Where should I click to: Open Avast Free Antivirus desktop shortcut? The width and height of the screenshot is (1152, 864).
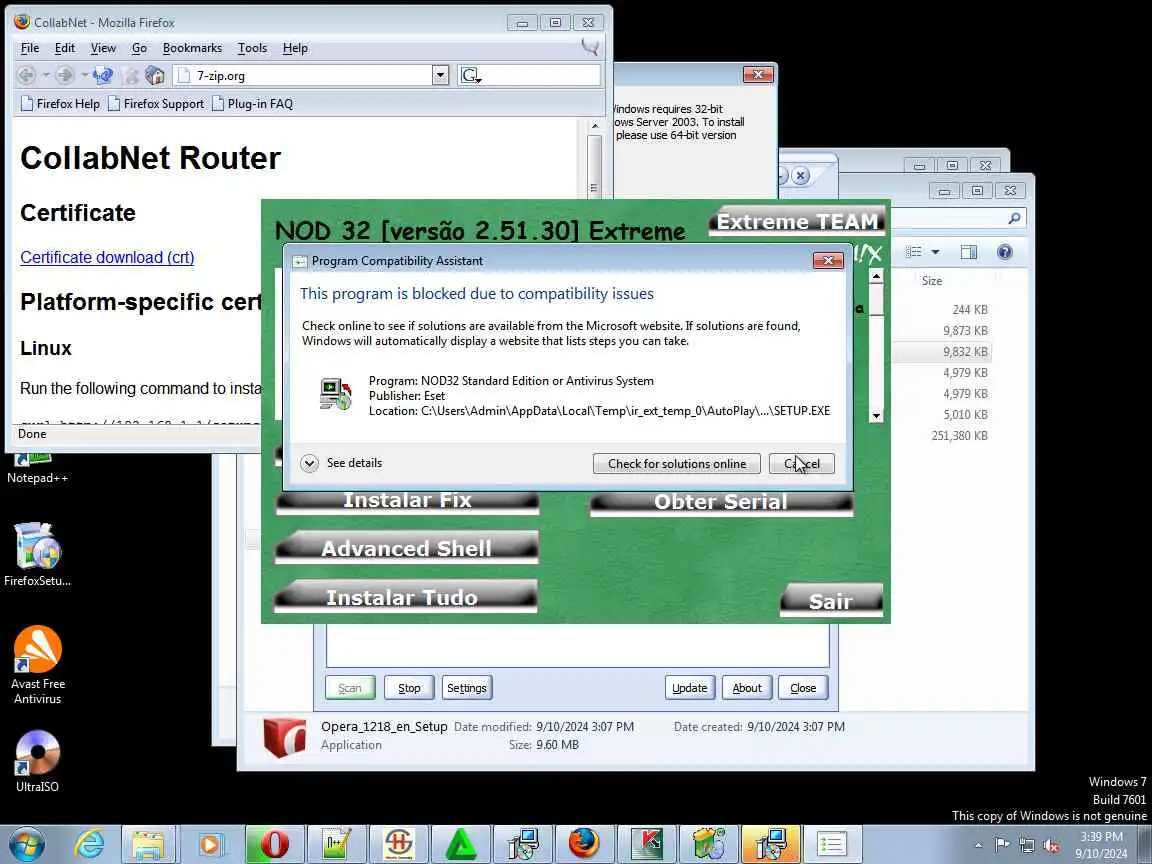click(x=37, y=665)
